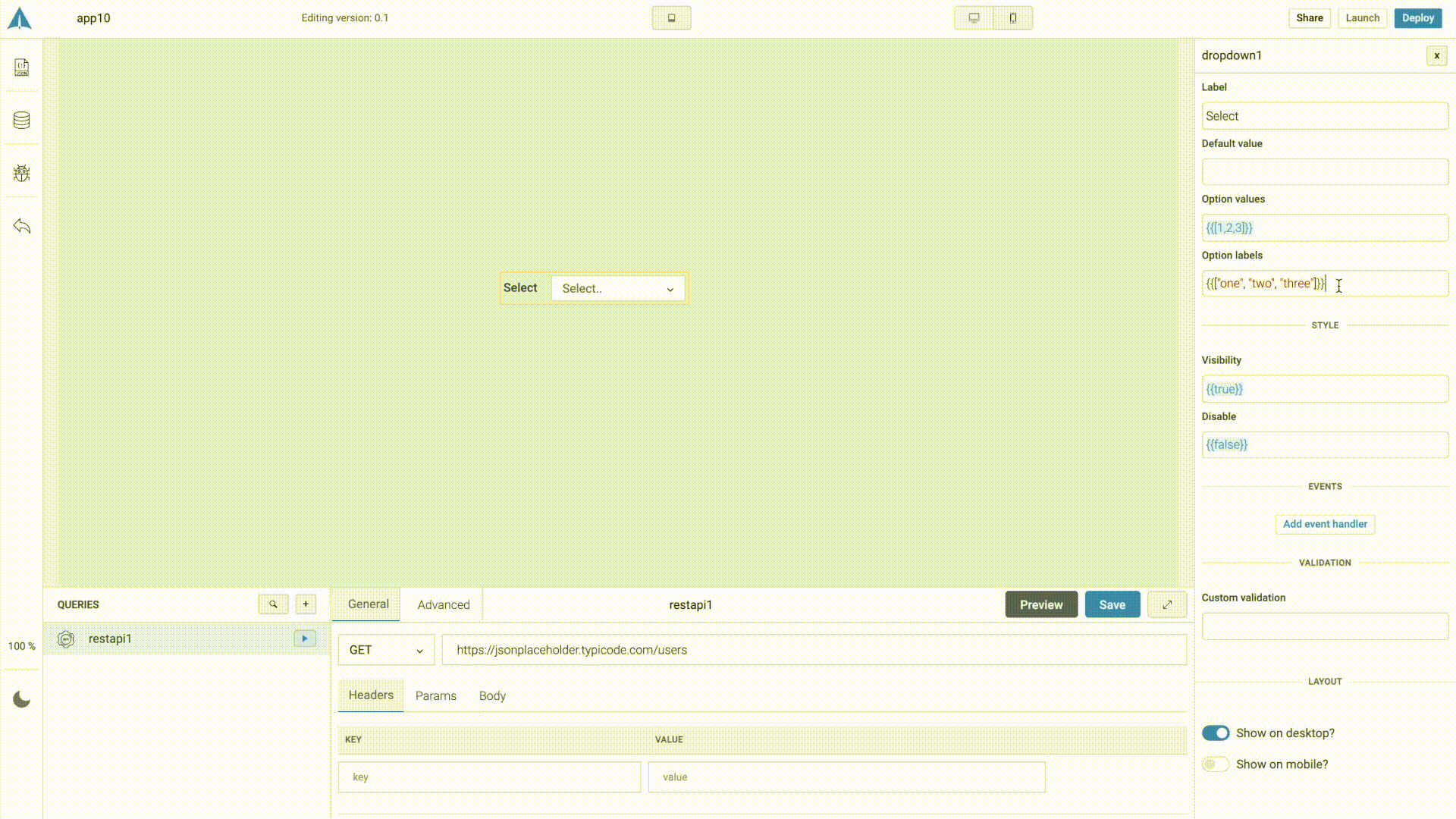Click the Preview button
This screenshot has width=1456, height=819.
click(x=1041, y=605)
